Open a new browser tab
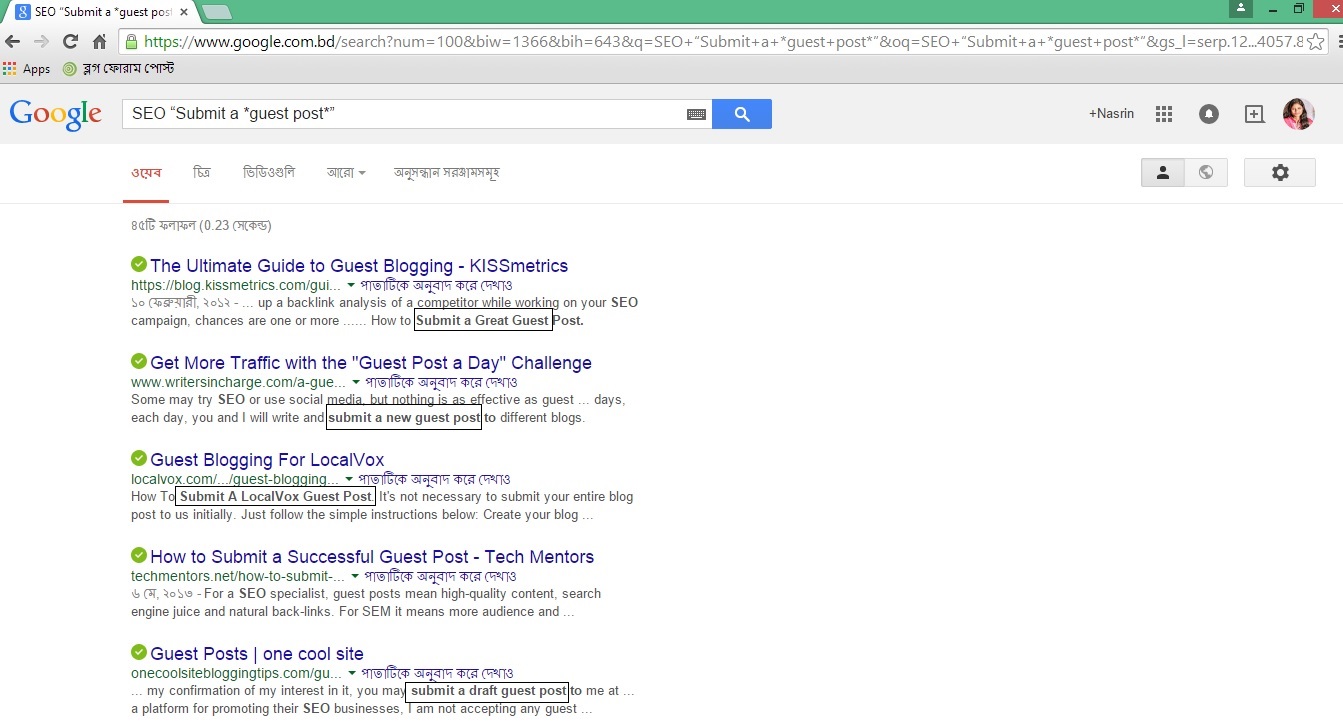Screen dimensions: 1343x725 217,12
